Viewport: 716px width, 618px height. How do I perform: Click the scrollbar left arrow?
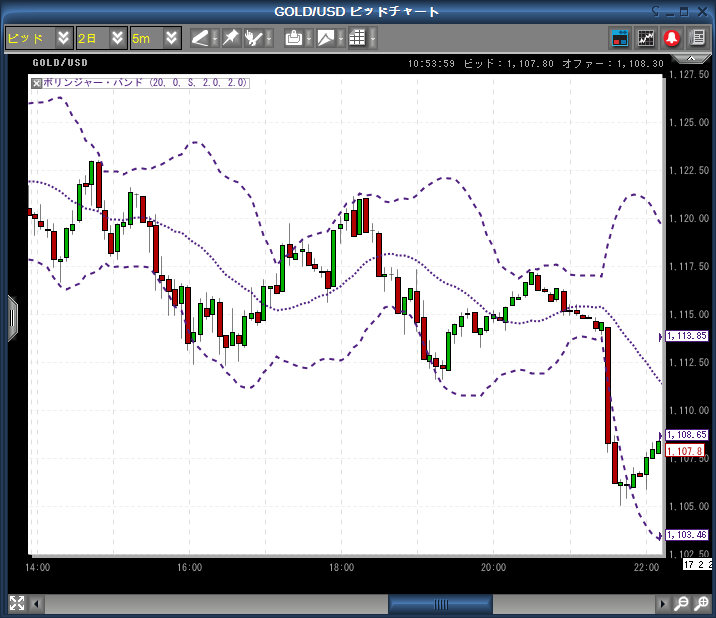coord(38,604)
